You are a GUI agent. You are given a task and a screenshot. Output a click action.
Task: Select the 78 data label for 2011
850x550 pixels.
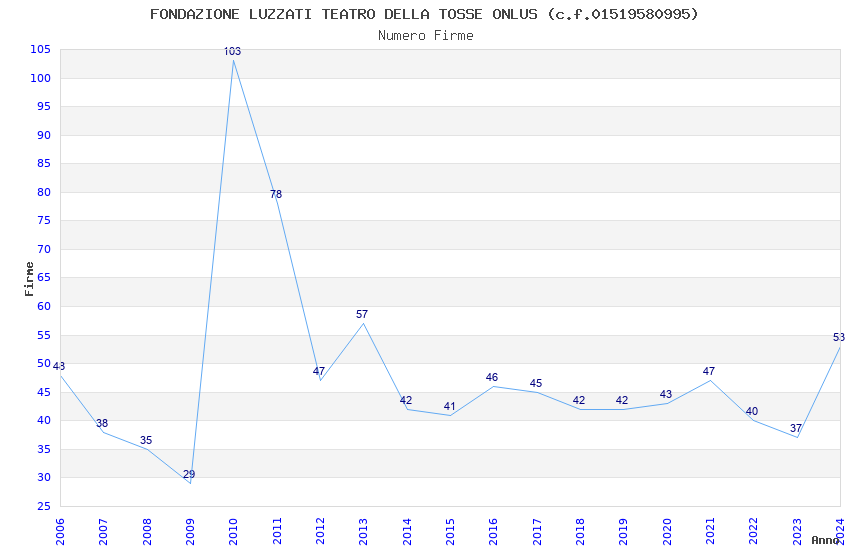[x=276, y=194]
